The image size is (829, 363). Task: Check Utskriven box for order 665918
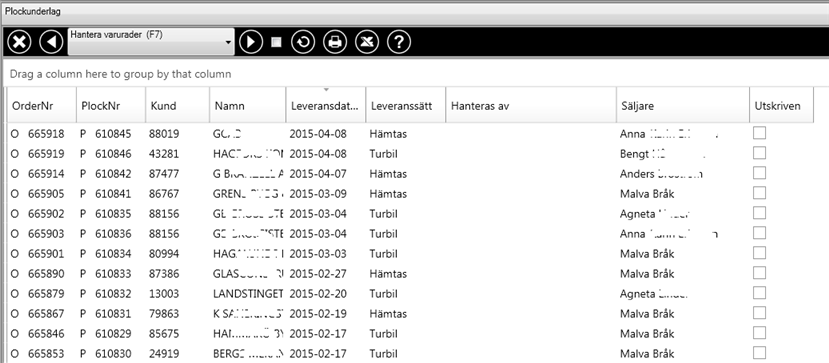[x=759, y=133]
